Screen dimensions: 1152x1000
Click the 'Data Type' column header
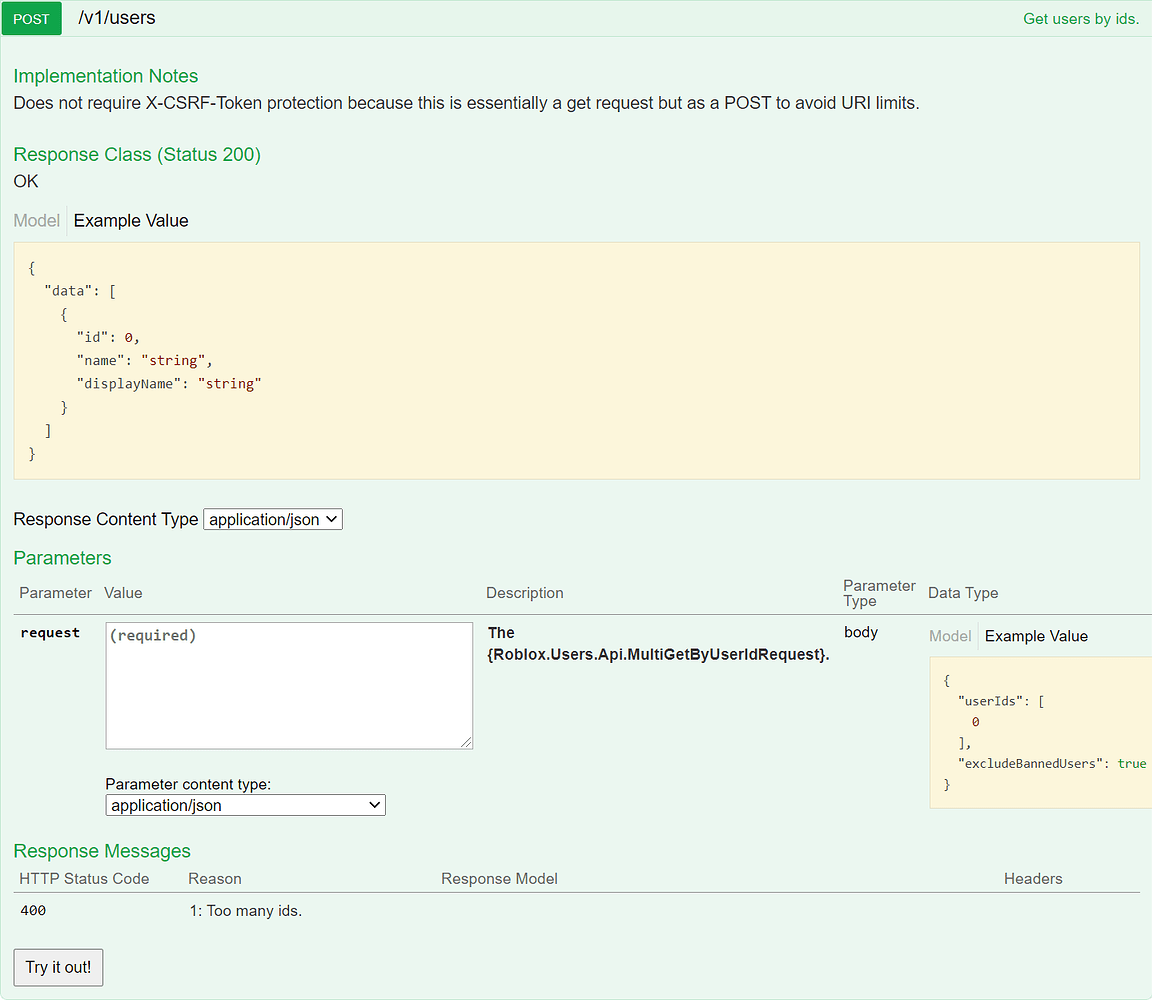(x=963, y=593)
